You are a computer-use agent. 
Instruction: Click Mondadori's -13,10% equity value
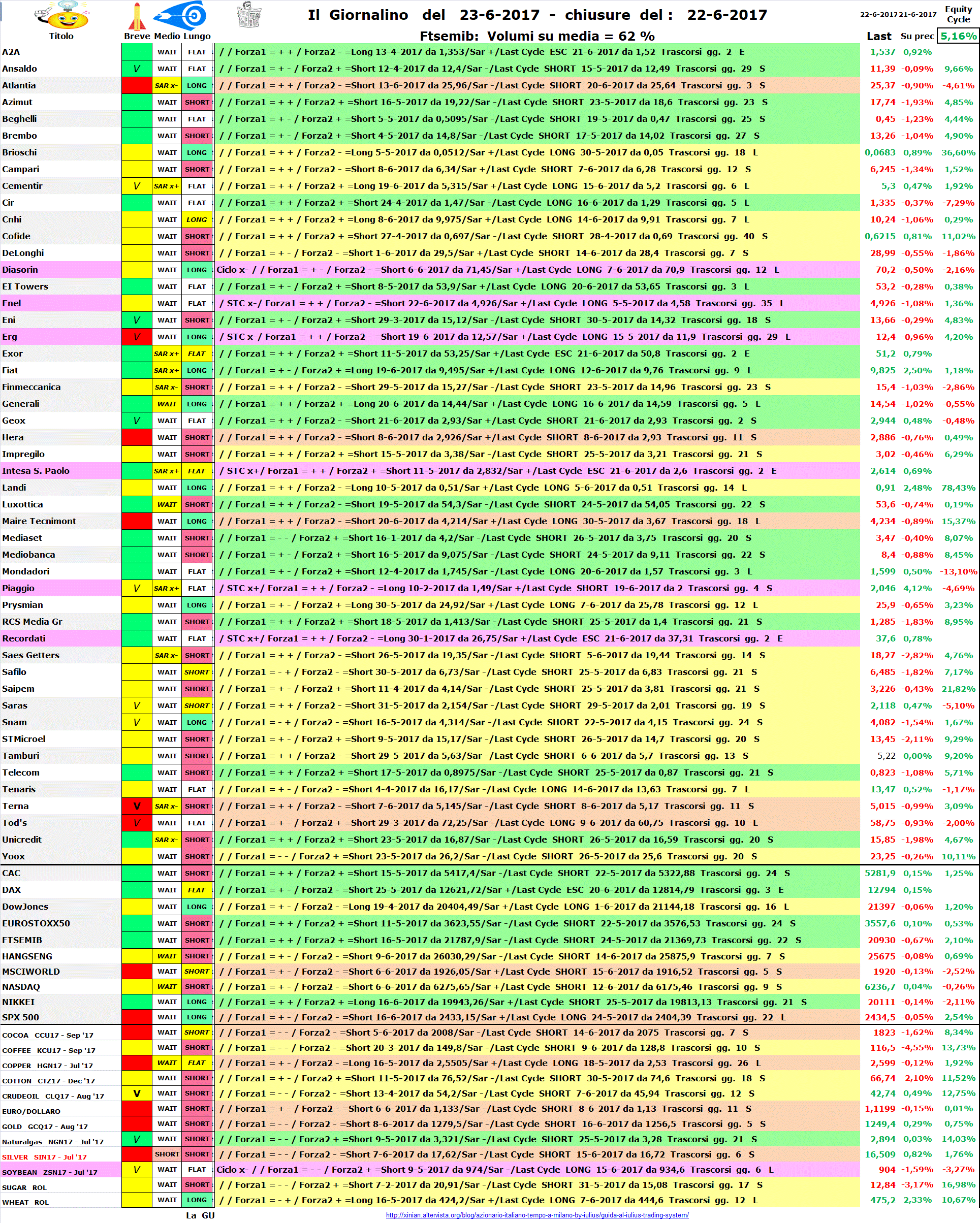point(959,571)
